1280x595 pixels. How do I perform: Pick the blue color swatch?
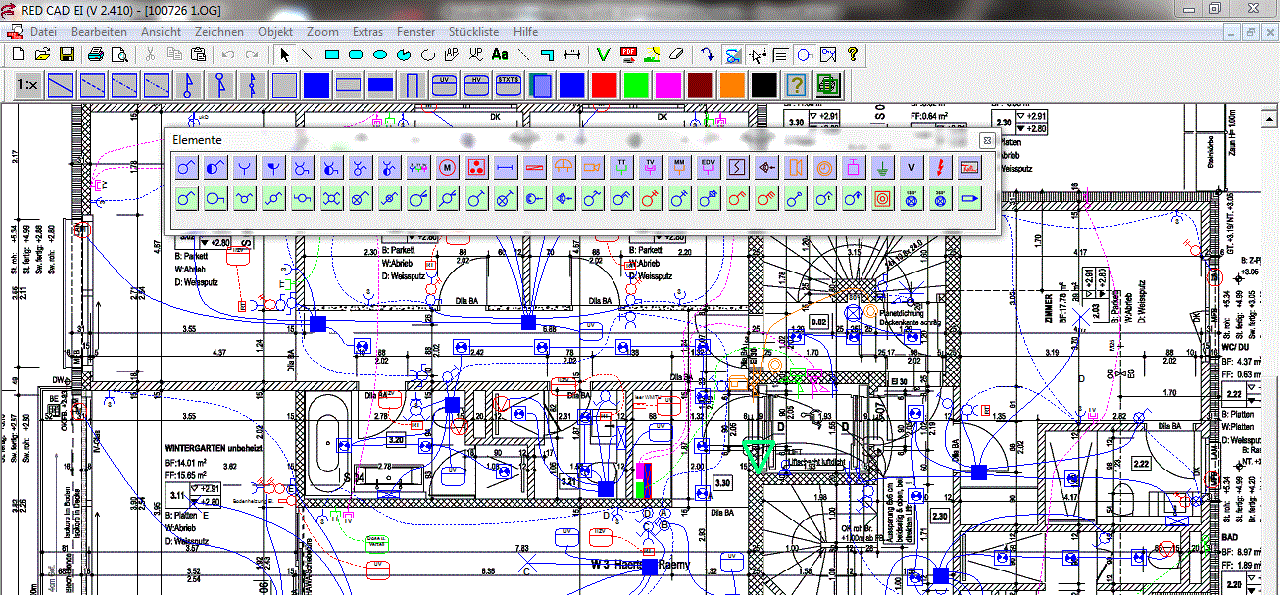click(x=572, y=85)
